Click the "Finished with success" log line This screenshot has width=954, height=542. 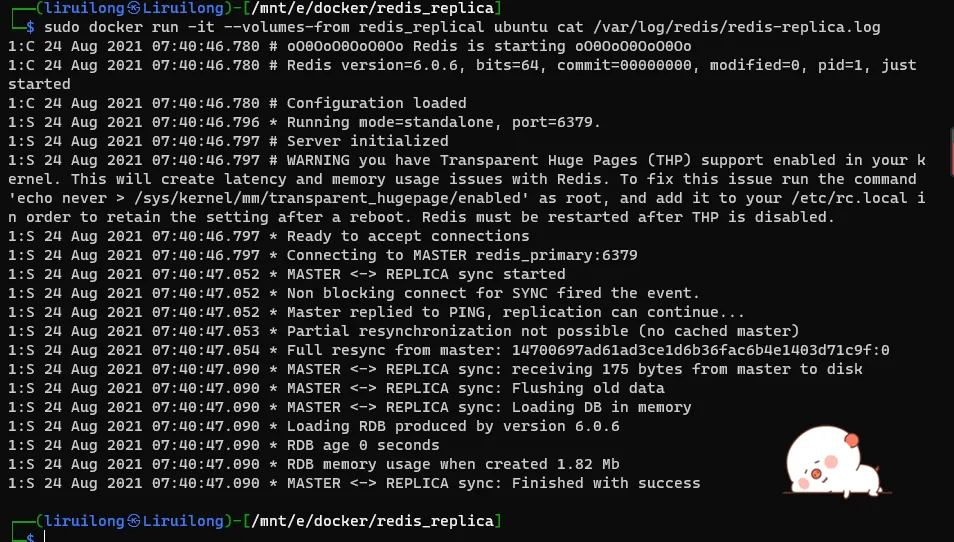[x=606, y=483]
